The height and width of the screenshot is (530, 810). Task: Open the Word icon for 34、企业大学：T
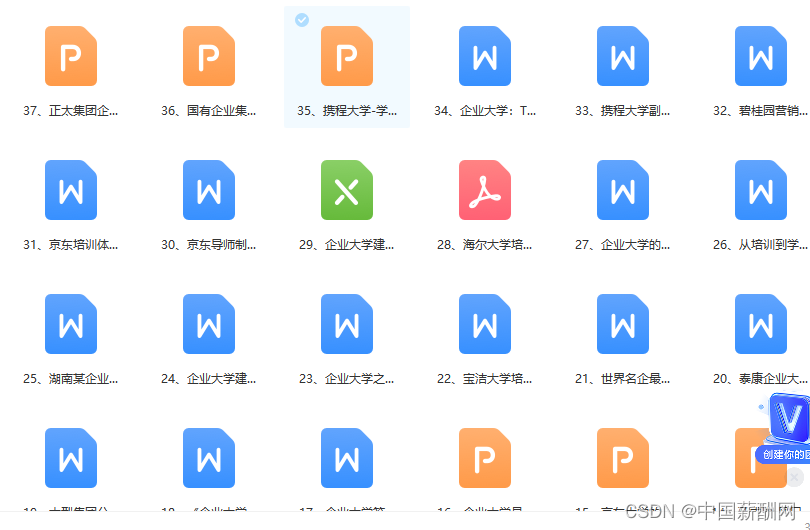(x=485, y=56)
